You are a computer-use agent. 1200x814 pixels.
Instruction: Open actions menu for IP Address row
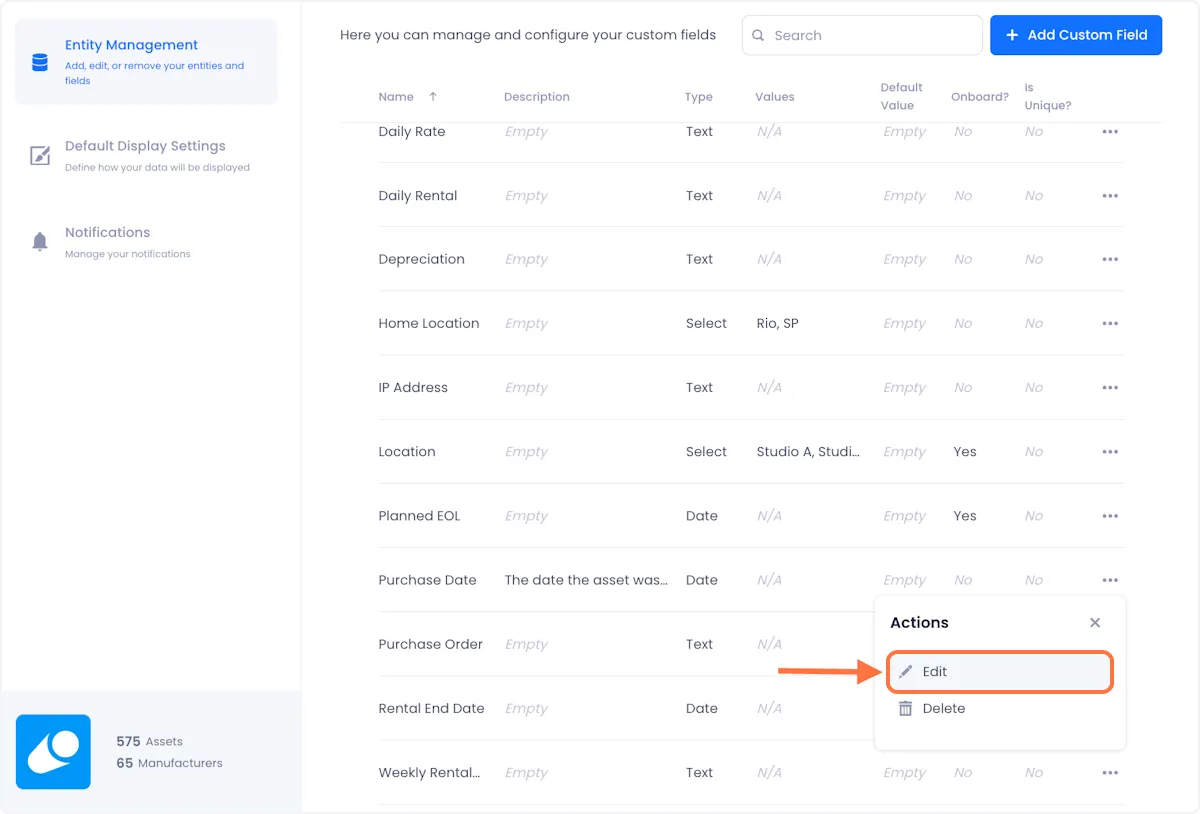point(1110,388)
